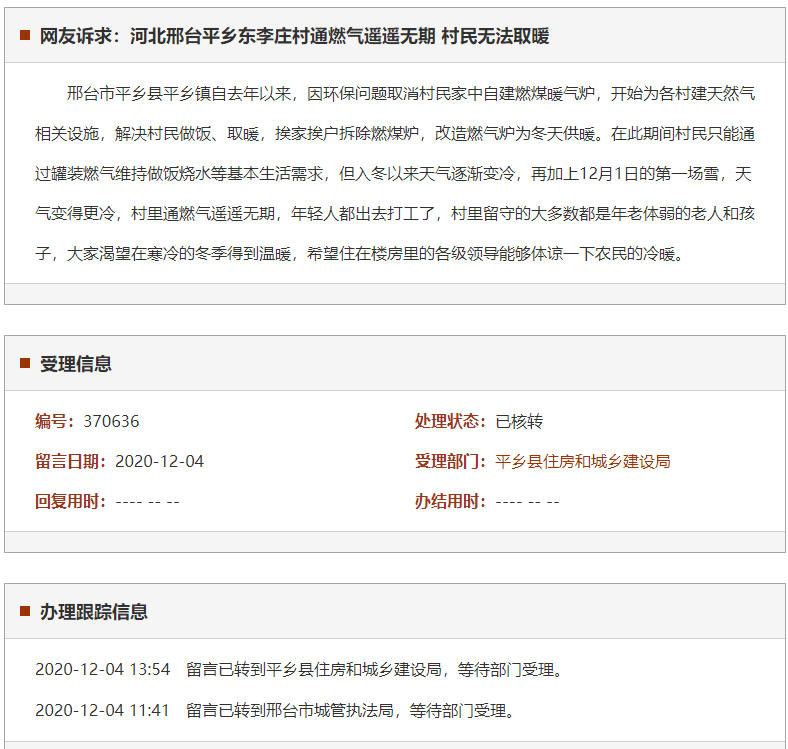Click the case number 370636

tap(111, 421)
